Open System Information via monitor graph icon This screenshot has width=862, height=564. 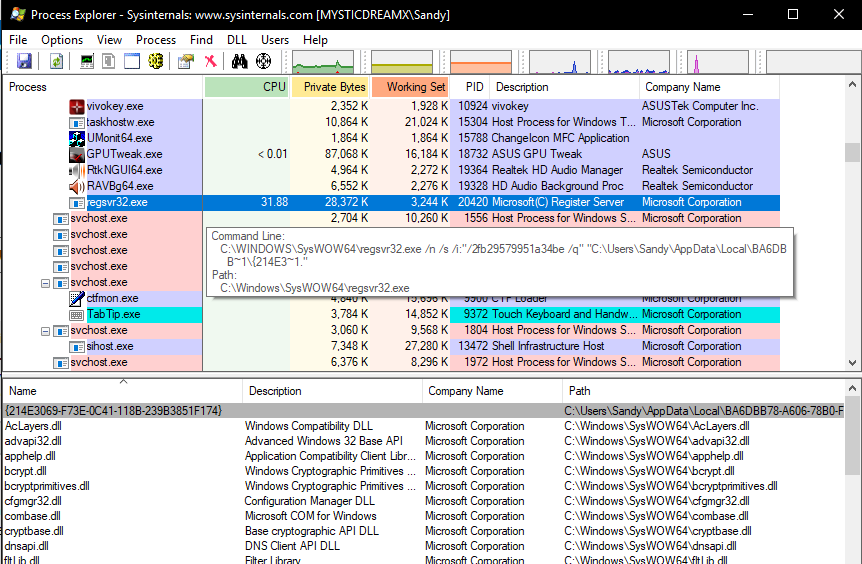tap(87, 61)
